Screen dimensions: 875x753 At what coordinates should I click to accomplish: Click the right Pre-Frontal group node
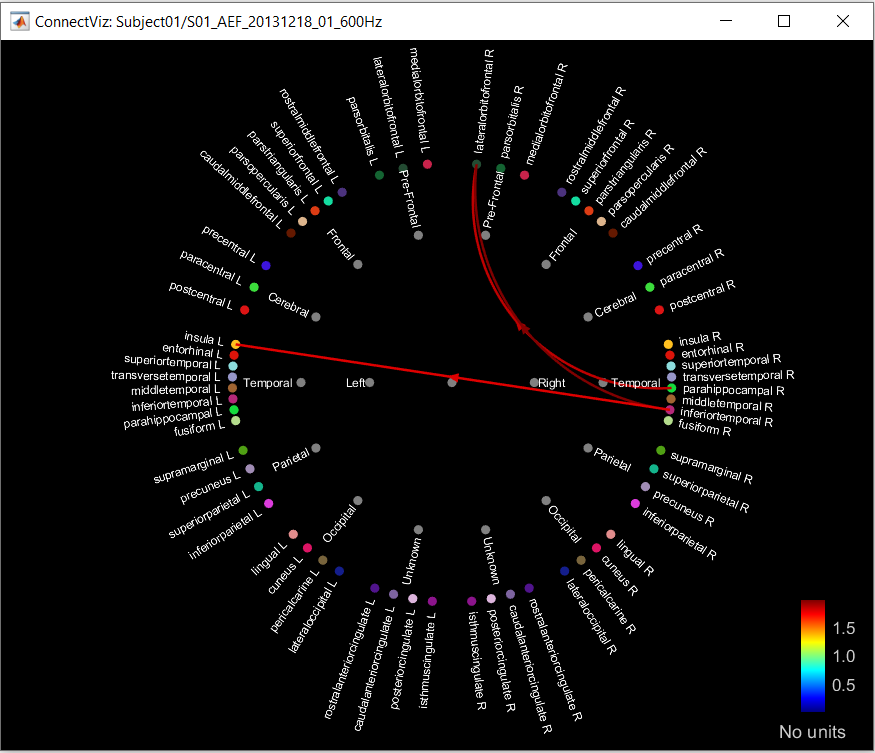tap(486, 236)
